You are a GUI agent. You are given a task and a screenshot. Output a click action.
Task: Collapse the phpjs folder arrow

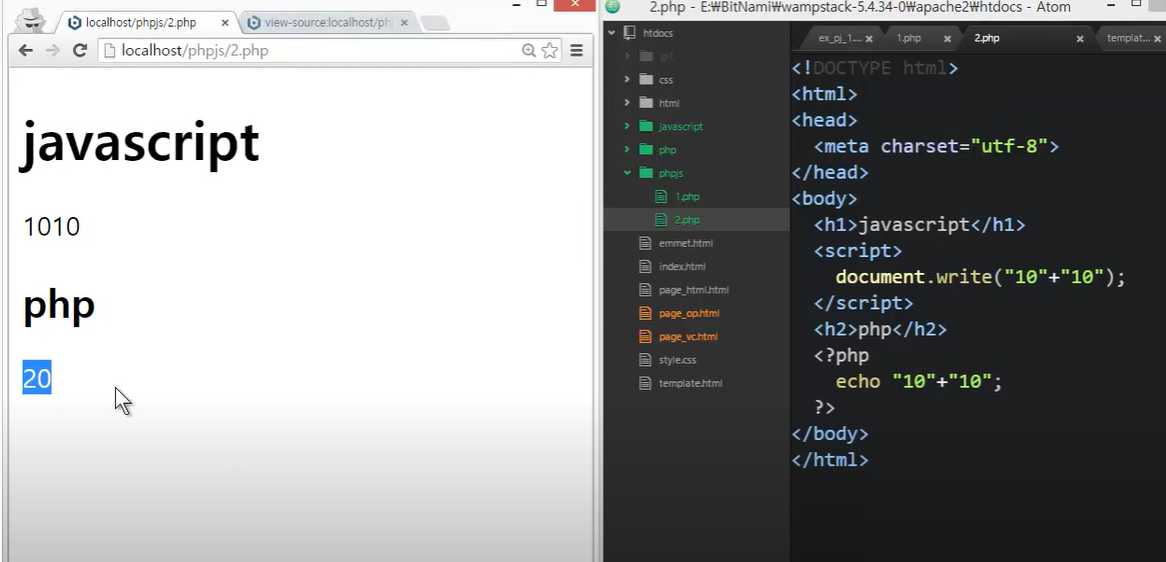pyautogui.click(x=627, y=173)
